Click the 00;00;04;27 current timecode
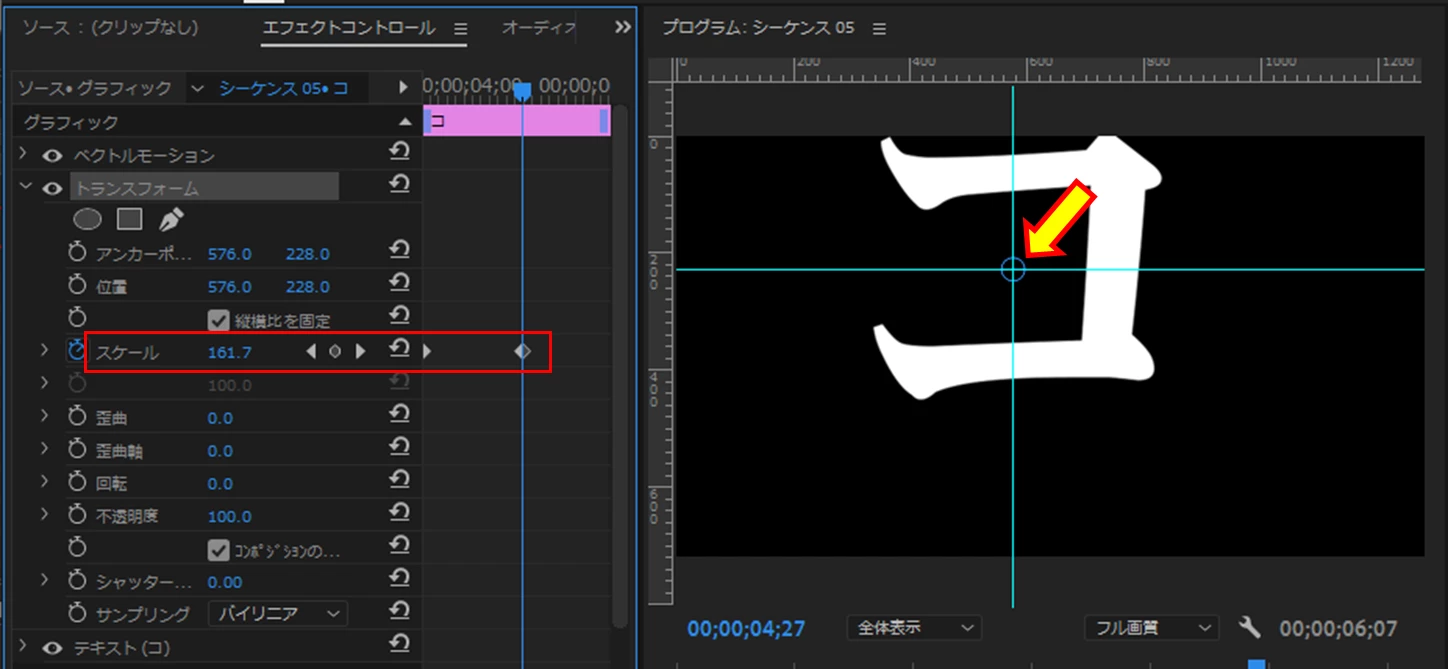This screenshot has height=669, width=1448. [746, 629]
